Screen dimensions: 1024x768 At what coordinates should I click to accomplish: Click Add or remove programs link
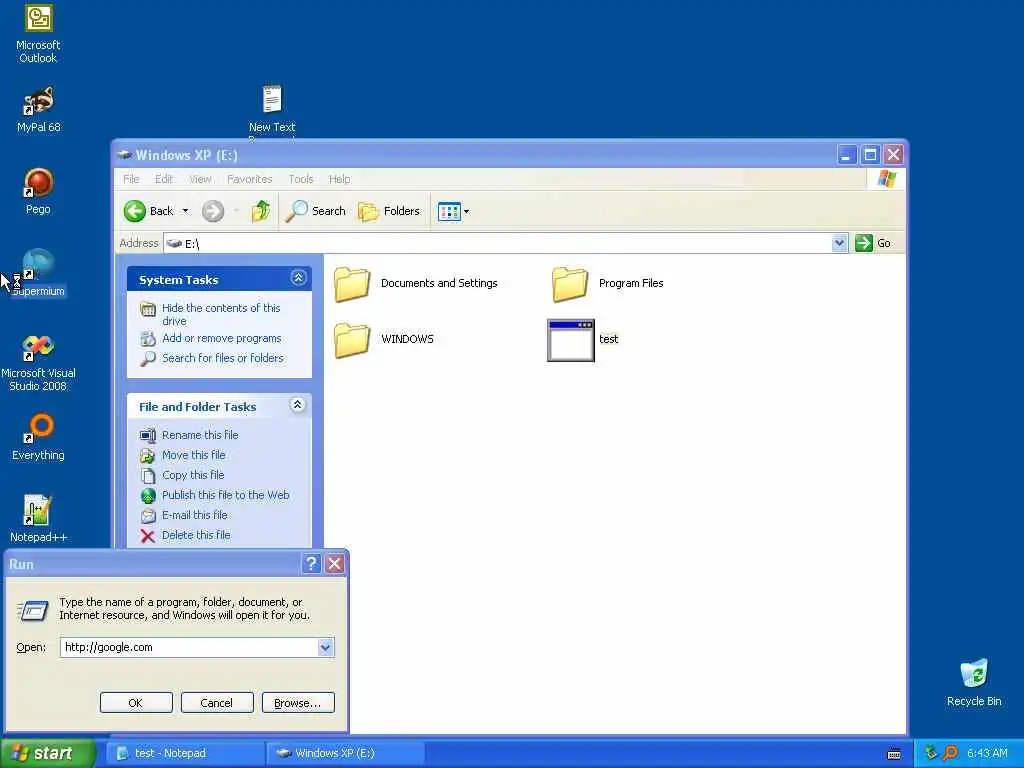[x=221, y=338]
